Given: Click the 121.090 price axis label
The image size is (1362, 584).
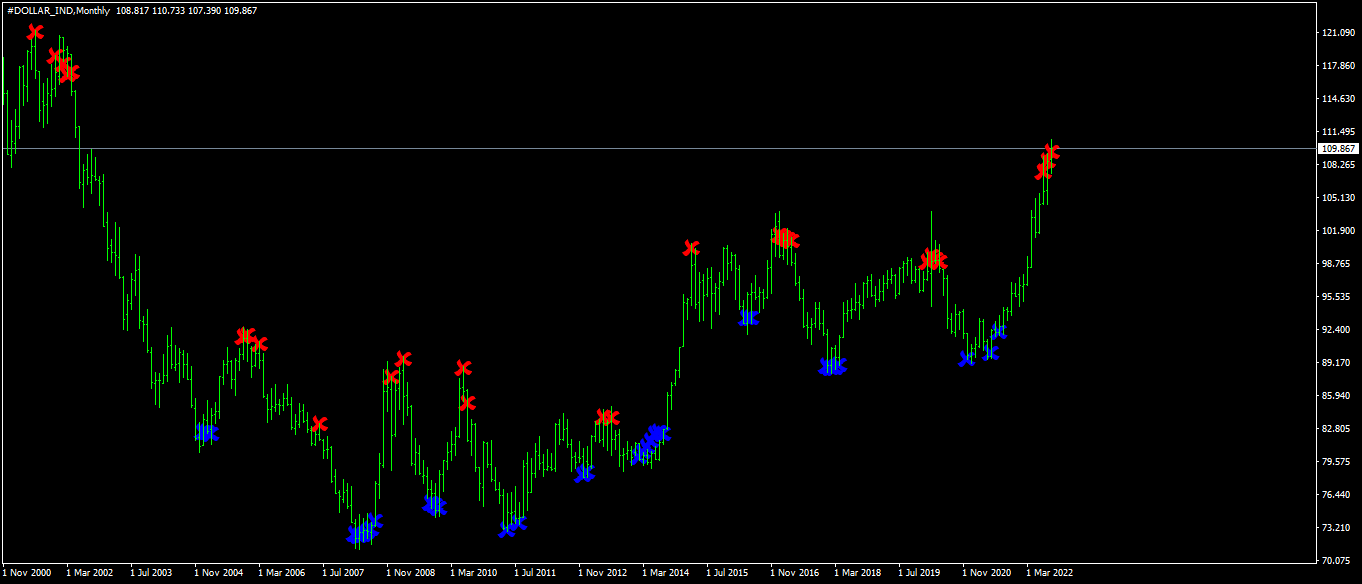Looking at the screenshot, I should point(1338,33).
